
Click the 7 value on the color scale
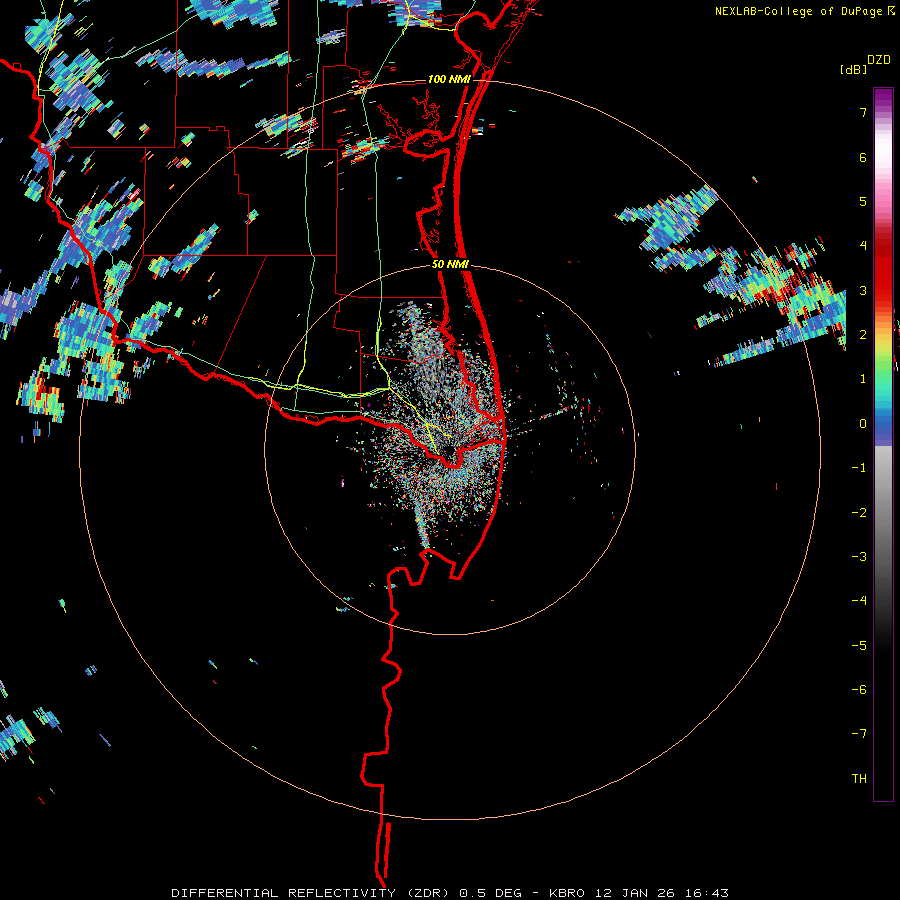click(863, 112)
